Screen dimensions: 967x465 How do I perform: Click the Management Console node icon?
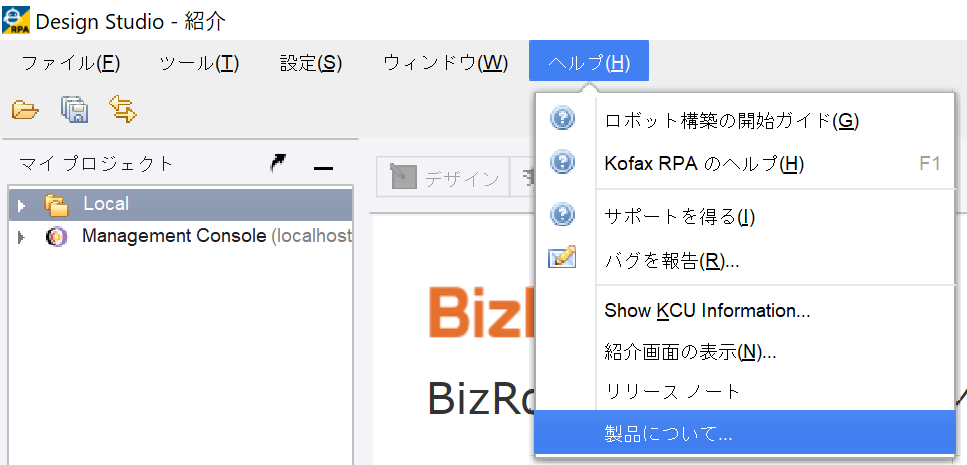[x=56, y=237]
